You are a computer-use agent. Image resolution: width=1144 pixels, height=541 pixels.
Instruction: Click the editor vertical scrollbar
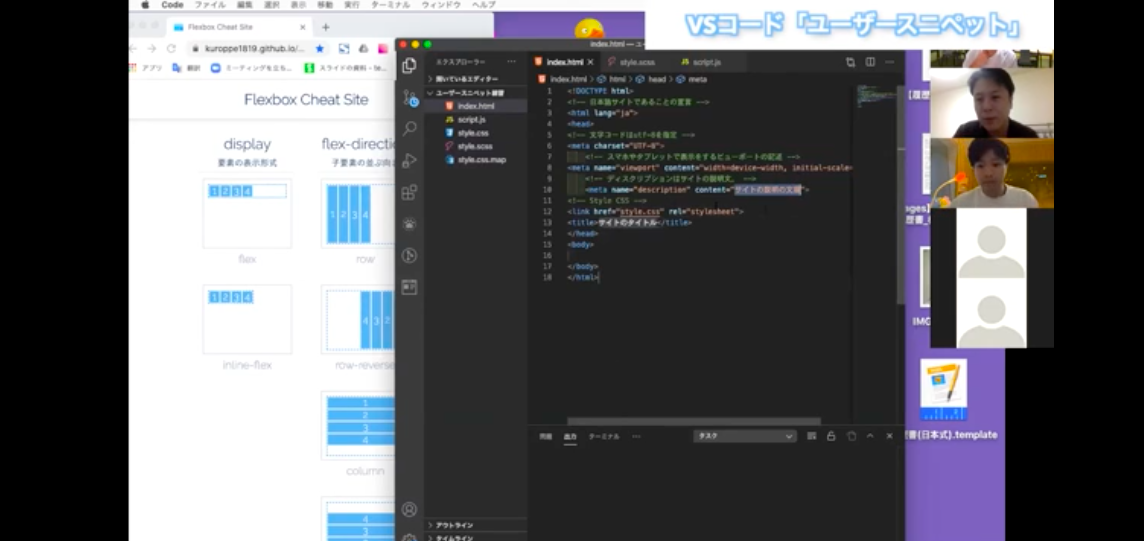pyautogui.click(x=900, y=195)
